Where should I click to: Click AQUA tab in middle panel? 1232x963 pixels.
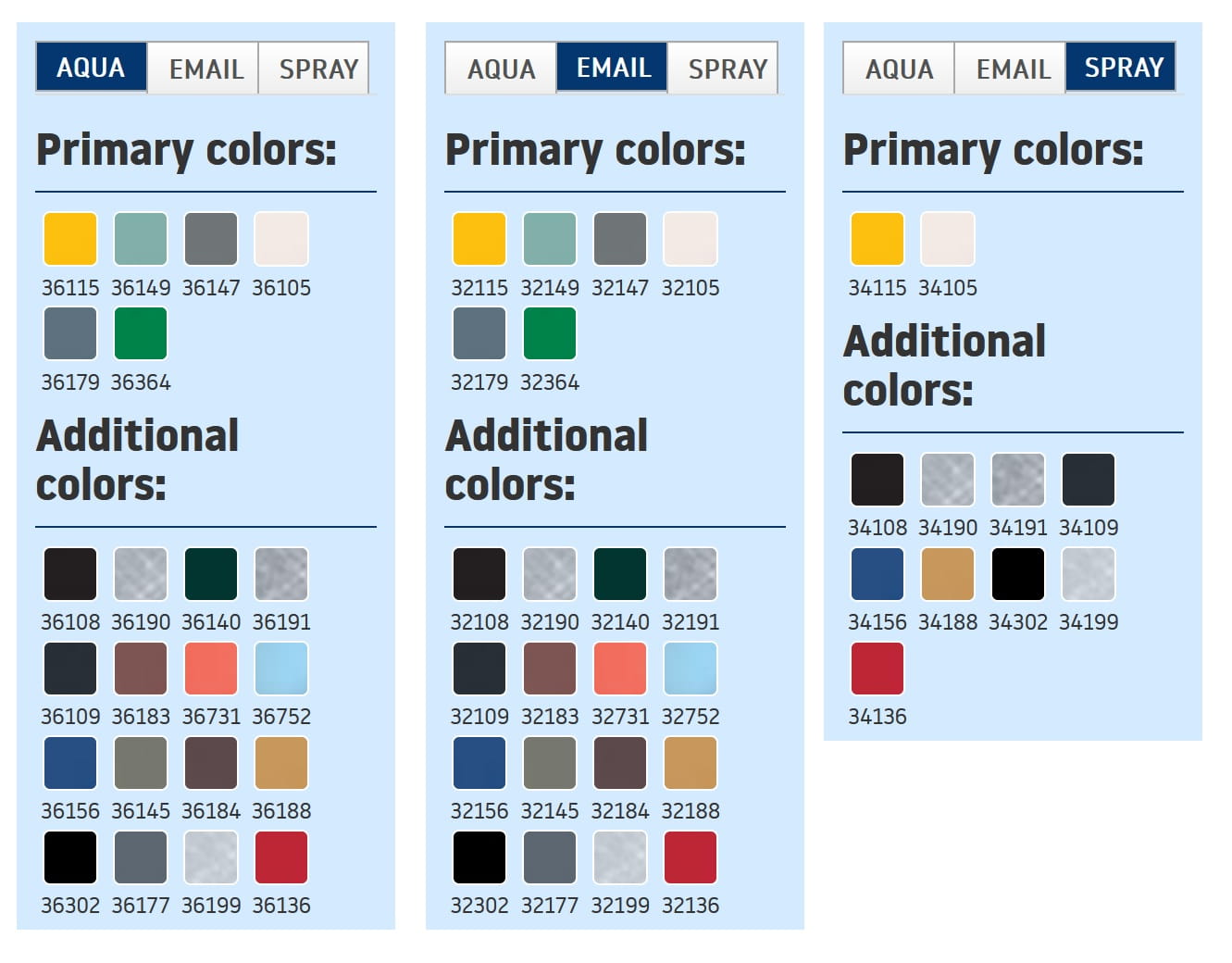(x=501, y=69)
